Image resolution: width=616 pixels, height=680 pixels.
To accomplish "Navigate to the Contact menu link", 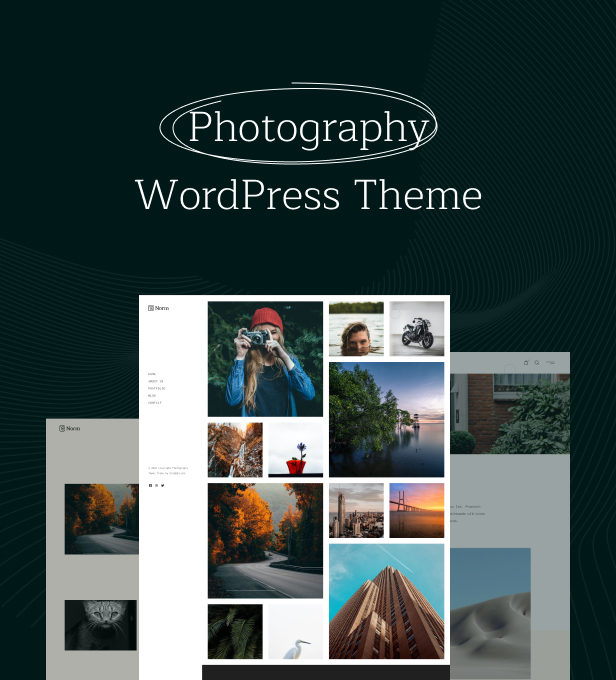I will pos(155,403).
